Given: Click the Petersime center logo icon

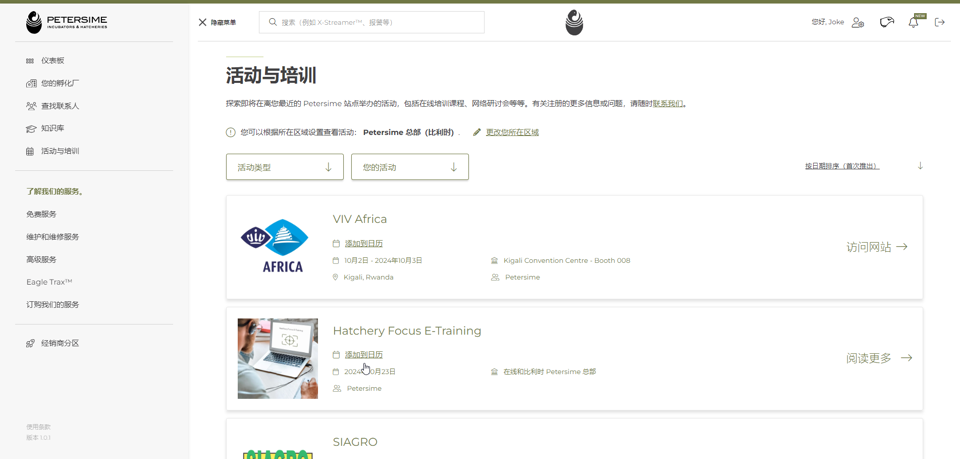Looking at the screenshot, I should [574, 22].
